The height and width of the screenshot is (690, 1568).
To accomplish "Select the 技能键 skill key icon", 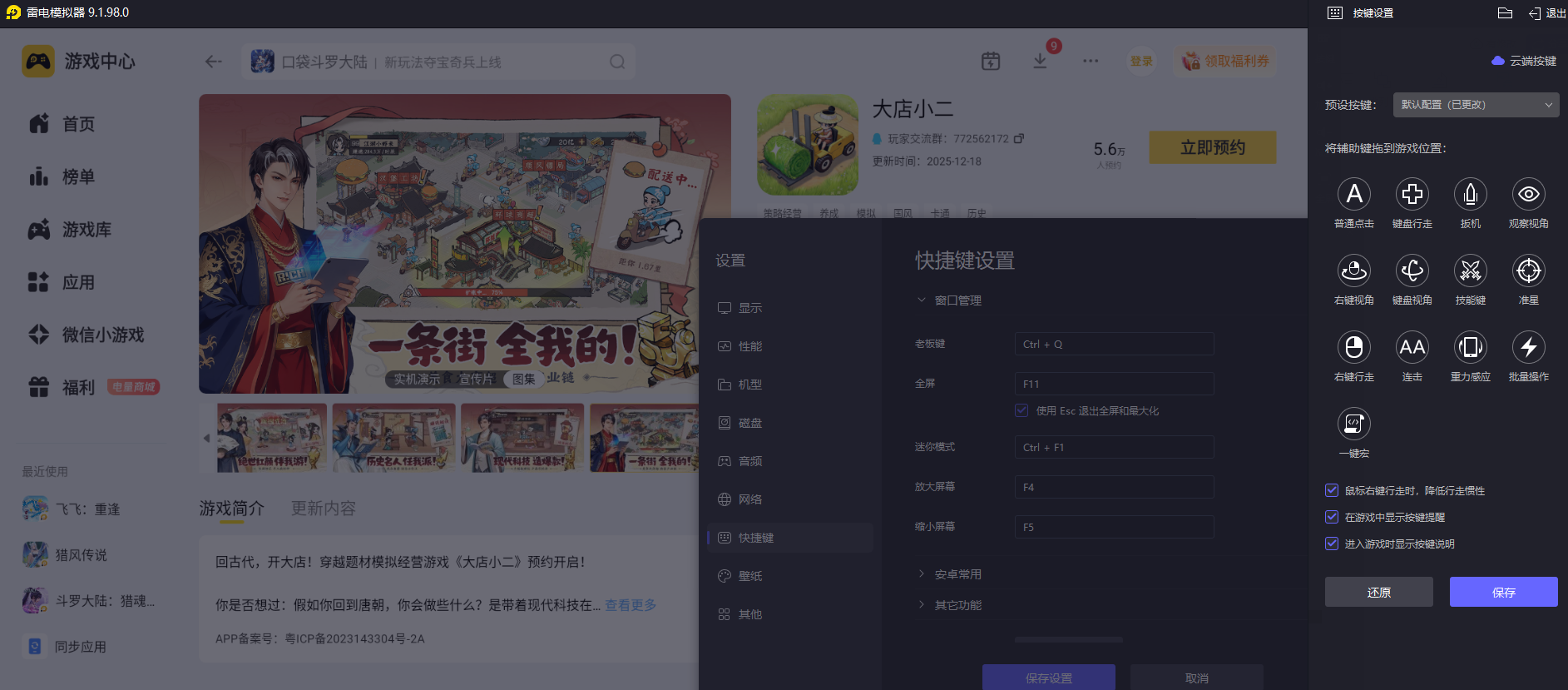I will (1470, 271).
